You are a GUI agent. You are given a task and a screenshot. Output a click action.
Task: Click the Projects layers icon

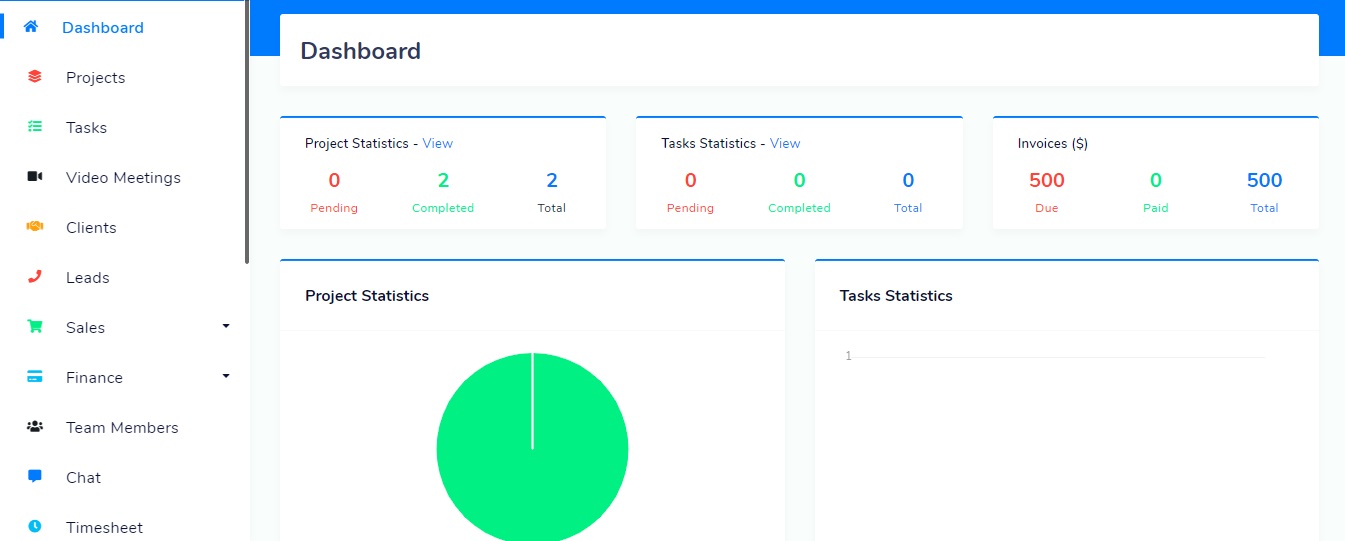35,77
